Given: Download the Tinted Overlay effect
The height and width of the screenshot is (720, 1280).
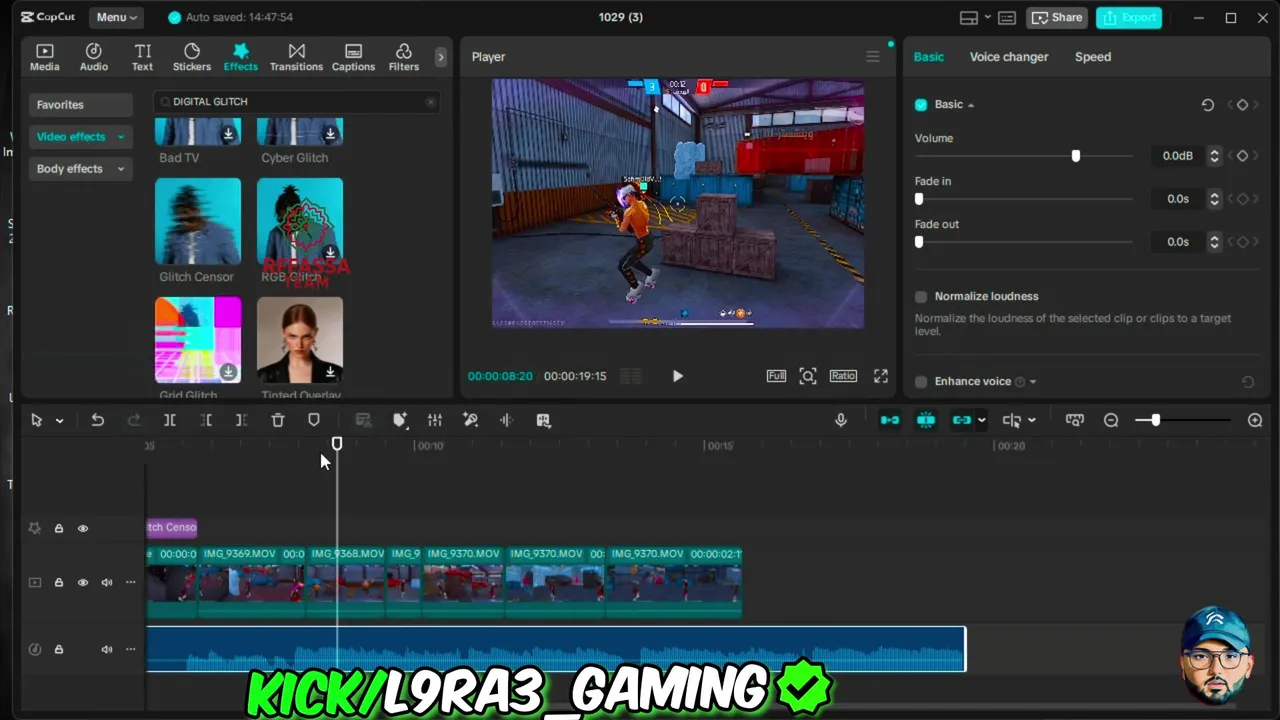Looking at the screenshot, I should coord(331,372).
